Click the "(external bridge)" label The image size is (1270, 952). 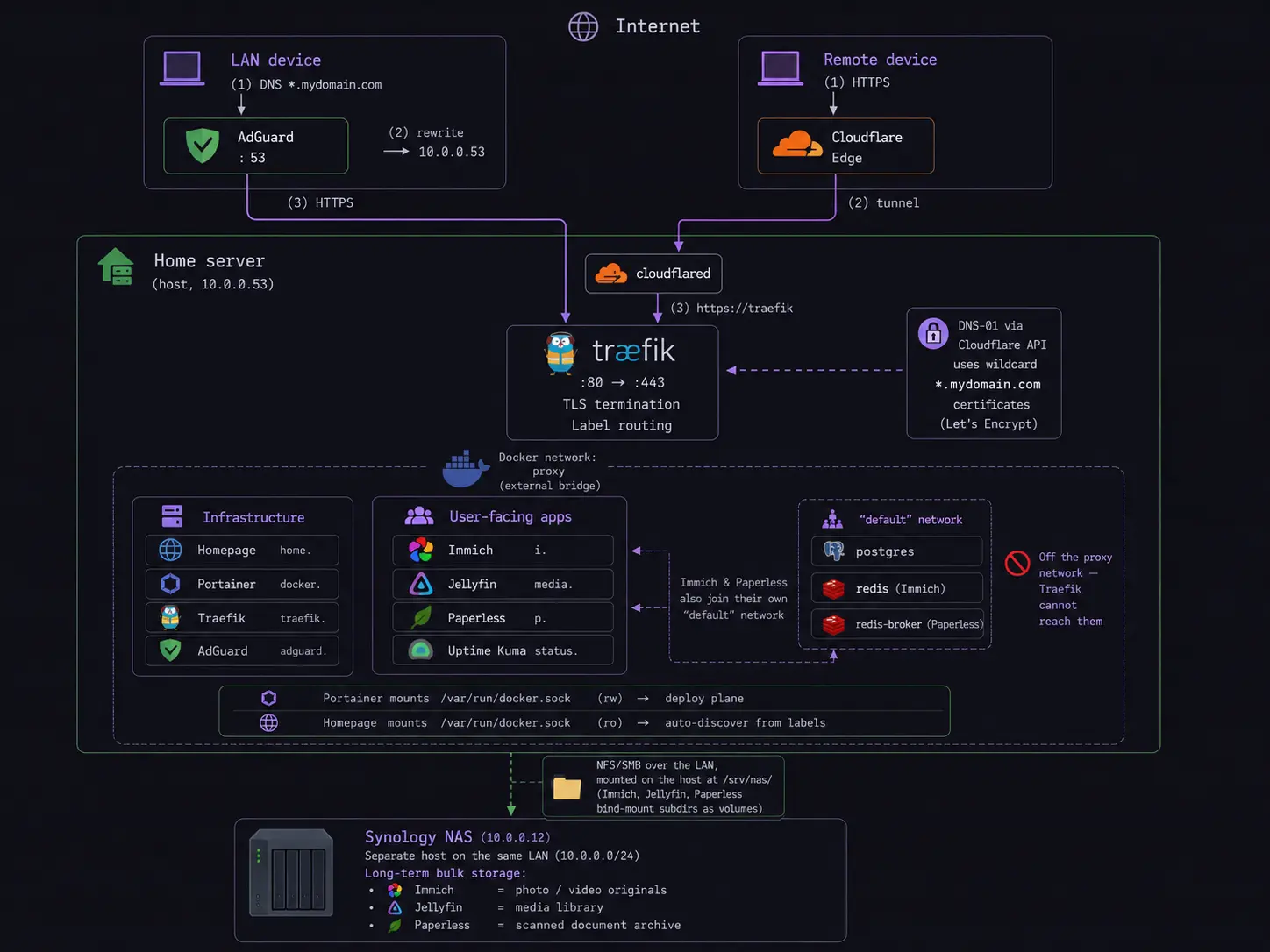click(x=550, y=485)
